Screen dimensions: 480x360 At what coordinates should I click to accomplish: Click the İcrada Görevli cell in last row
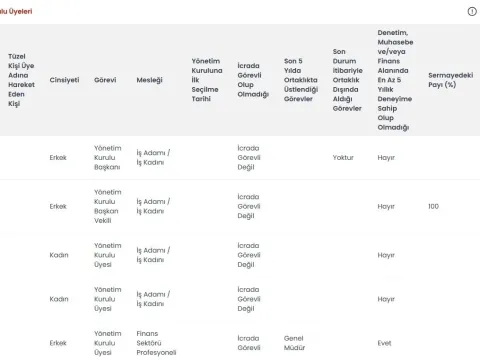point(249,343)
